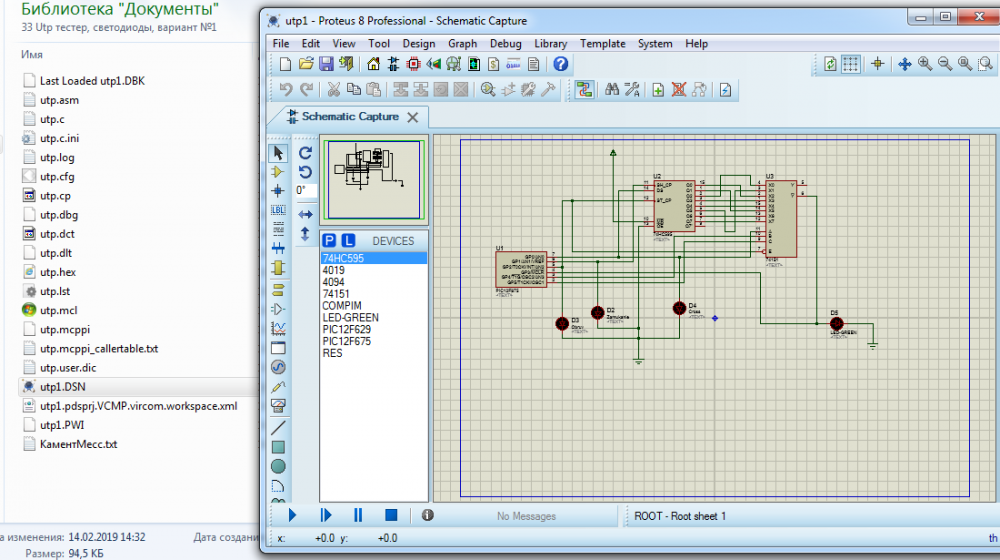Click the Zoom Out magnifier icon
The image size is (1000, 560).
click(x=945, y=64)
